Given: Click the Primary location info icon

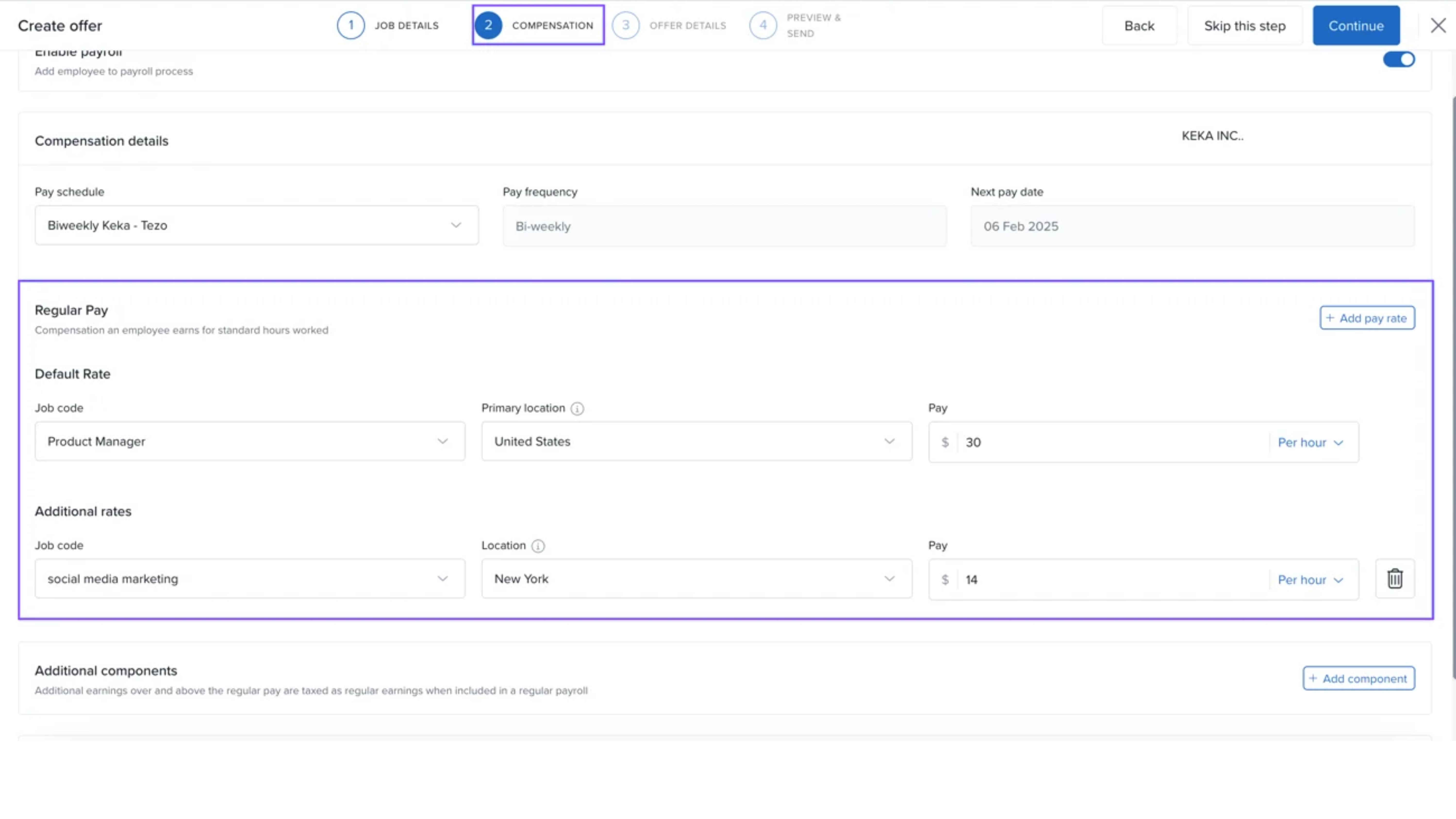Looking at the screenshot, I should 577,409.
